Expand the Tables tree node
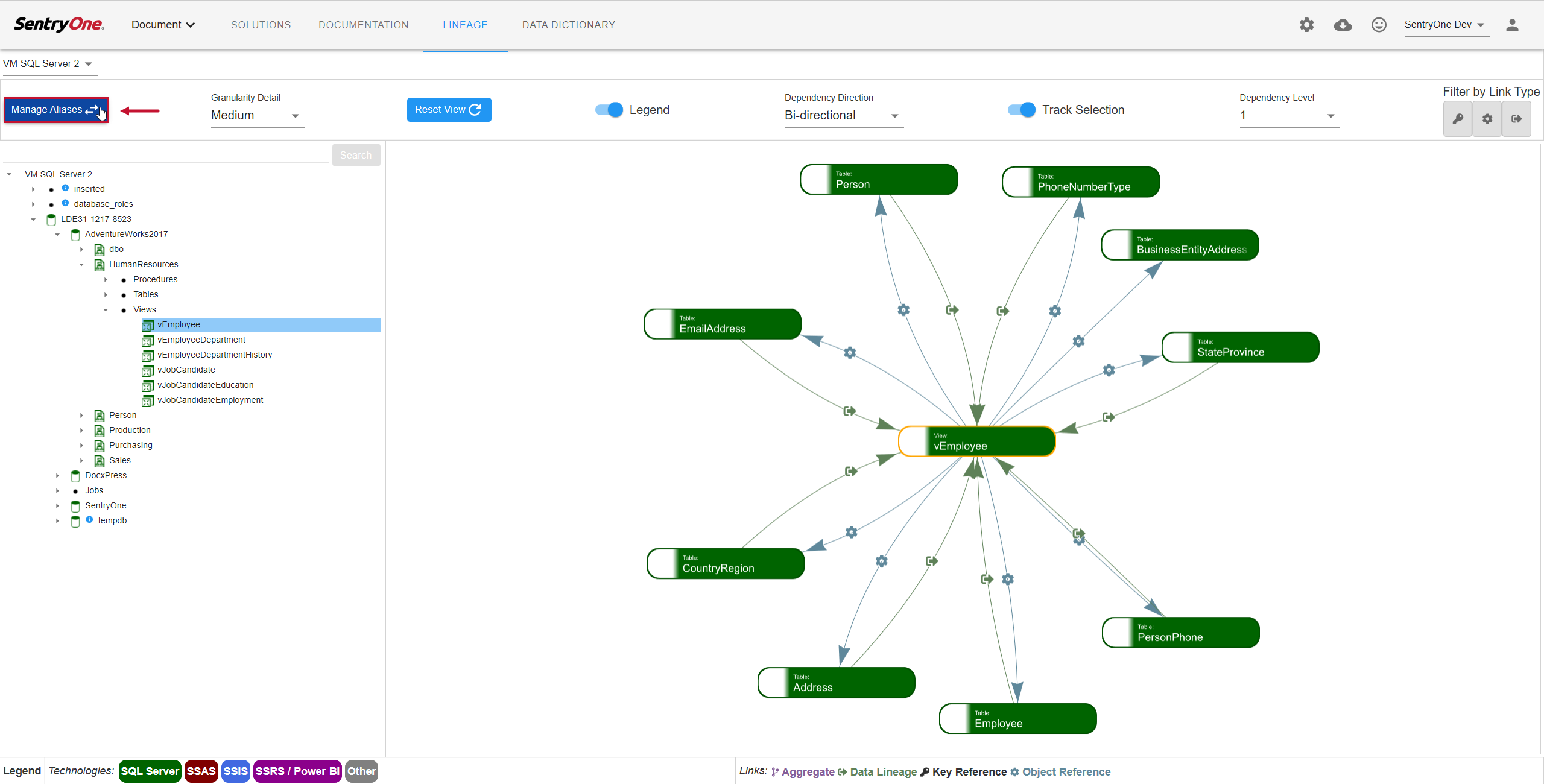The width and height of the screenshot is (1544, 784). 106,295
